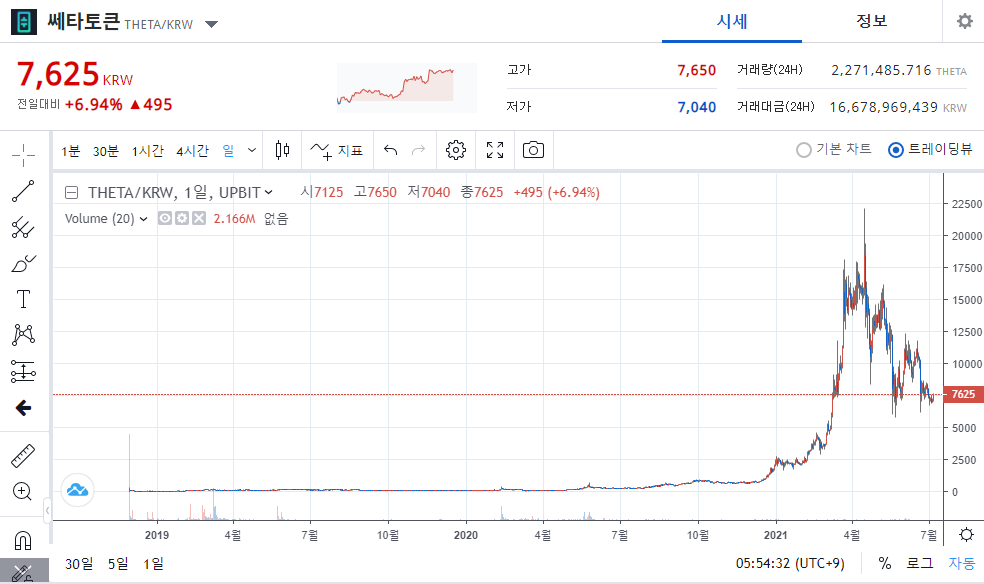Switch to the 시세 tab
This screenshot has width=984, height=584.
(732, 21)
